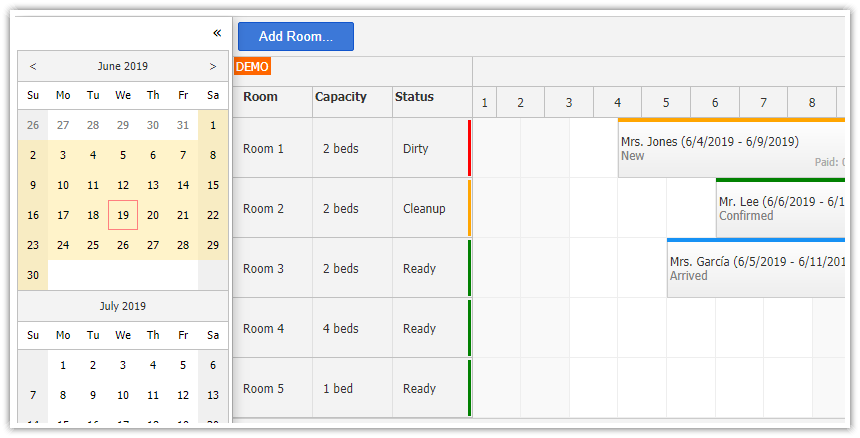The width and height of the screenshot is (860, 438).
Task: Click the Status column header
Action: pyautogui.click(x=415, y=97)
